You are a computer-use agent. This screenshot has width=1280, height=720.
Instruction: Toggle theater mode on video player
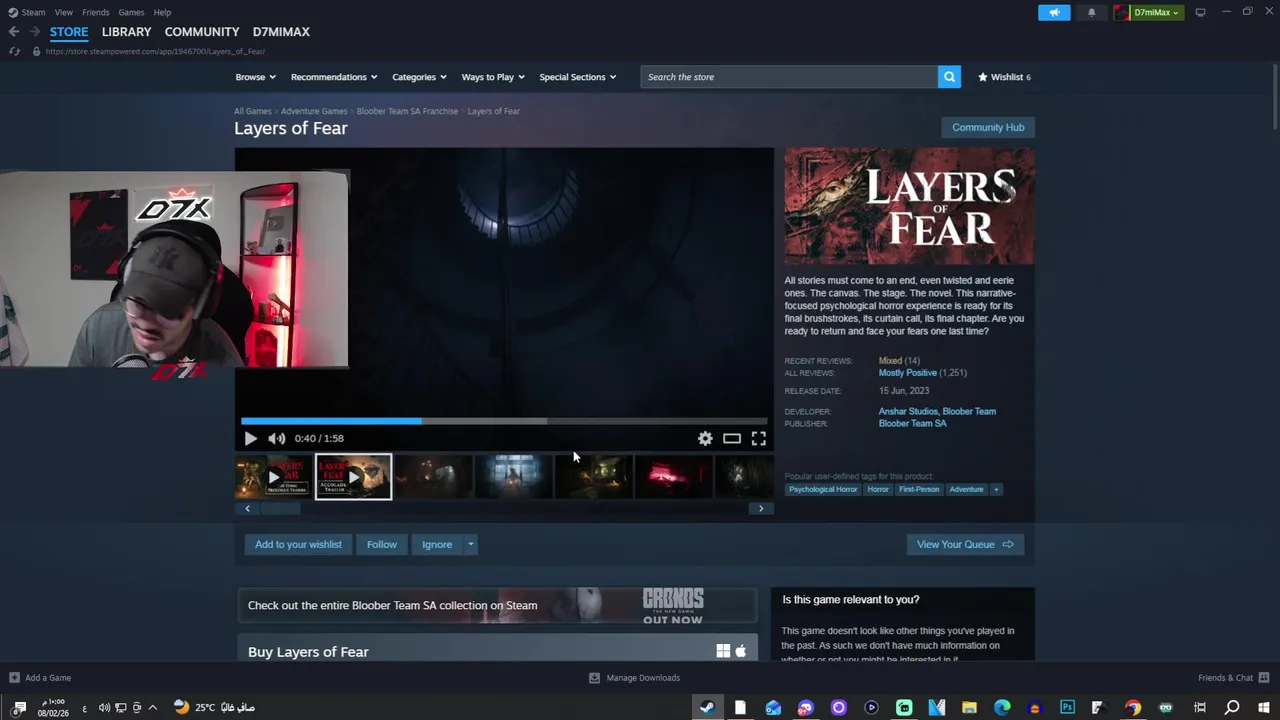point(732,438)
